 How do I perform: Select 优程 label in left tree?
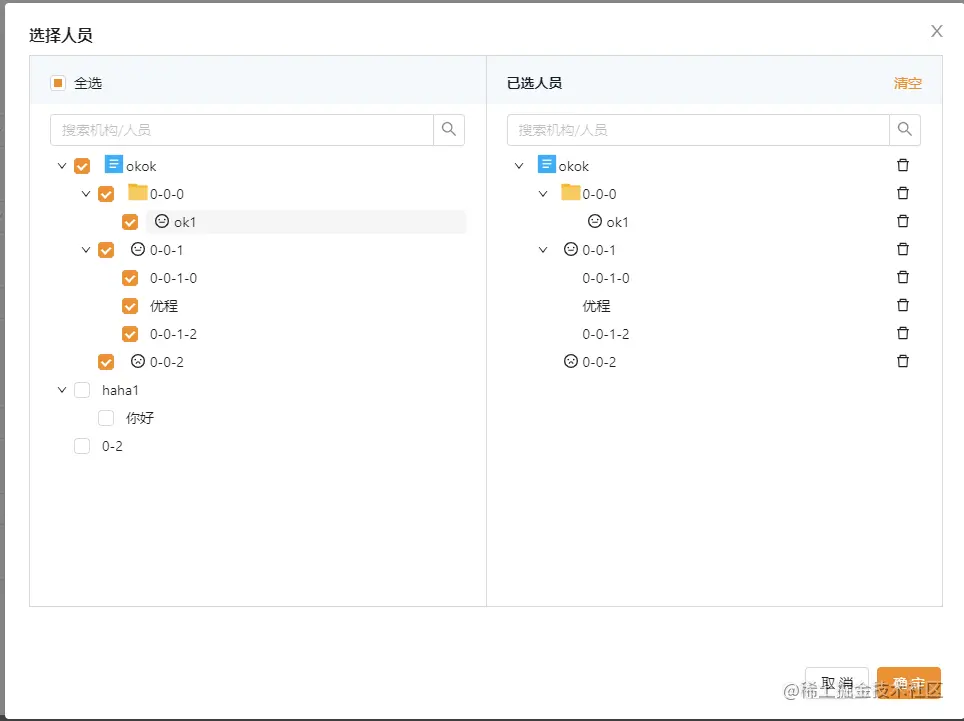click(164, 306)
